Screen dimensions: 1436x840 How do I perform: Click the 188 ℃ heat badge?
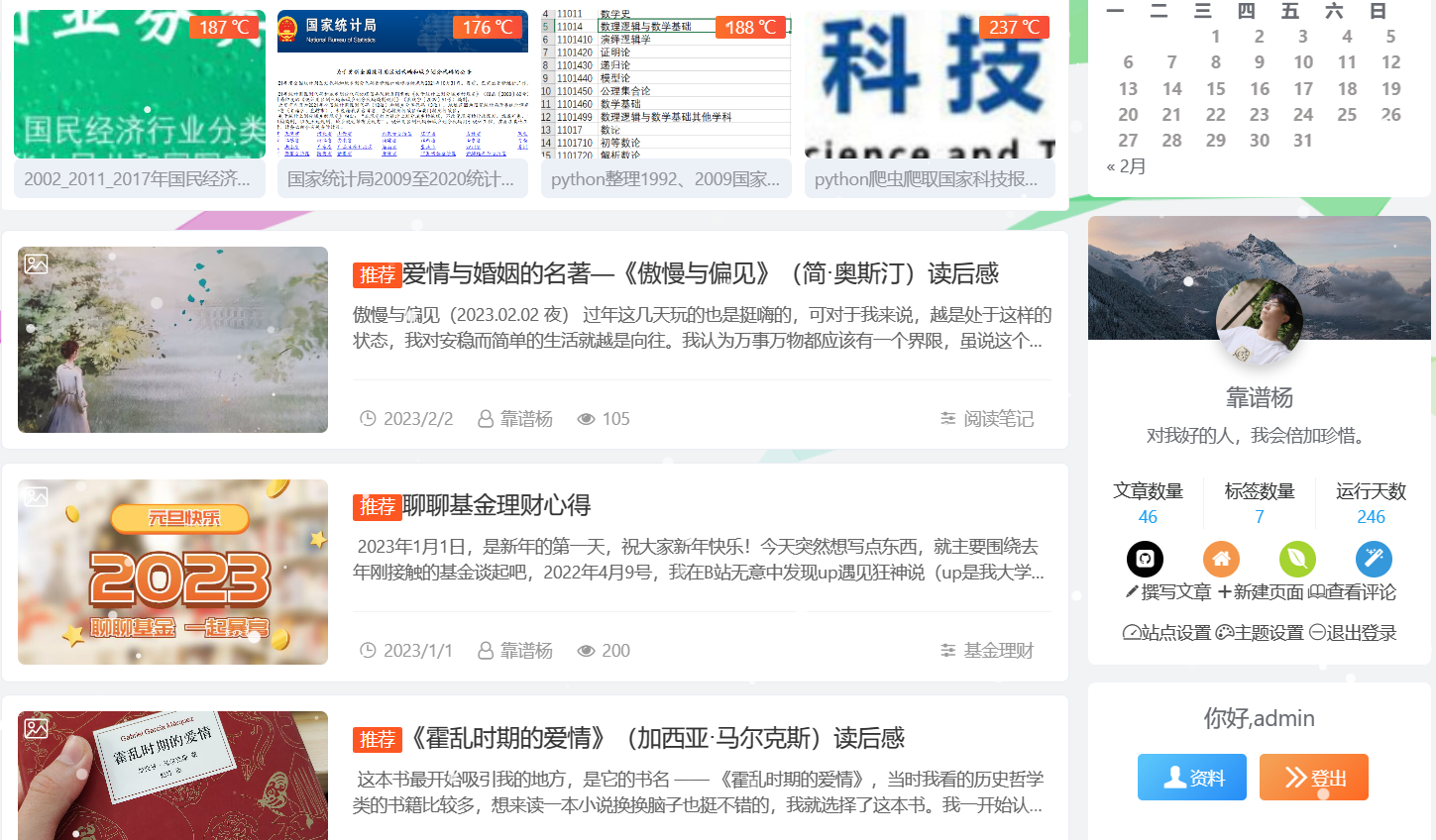[751, 27]
